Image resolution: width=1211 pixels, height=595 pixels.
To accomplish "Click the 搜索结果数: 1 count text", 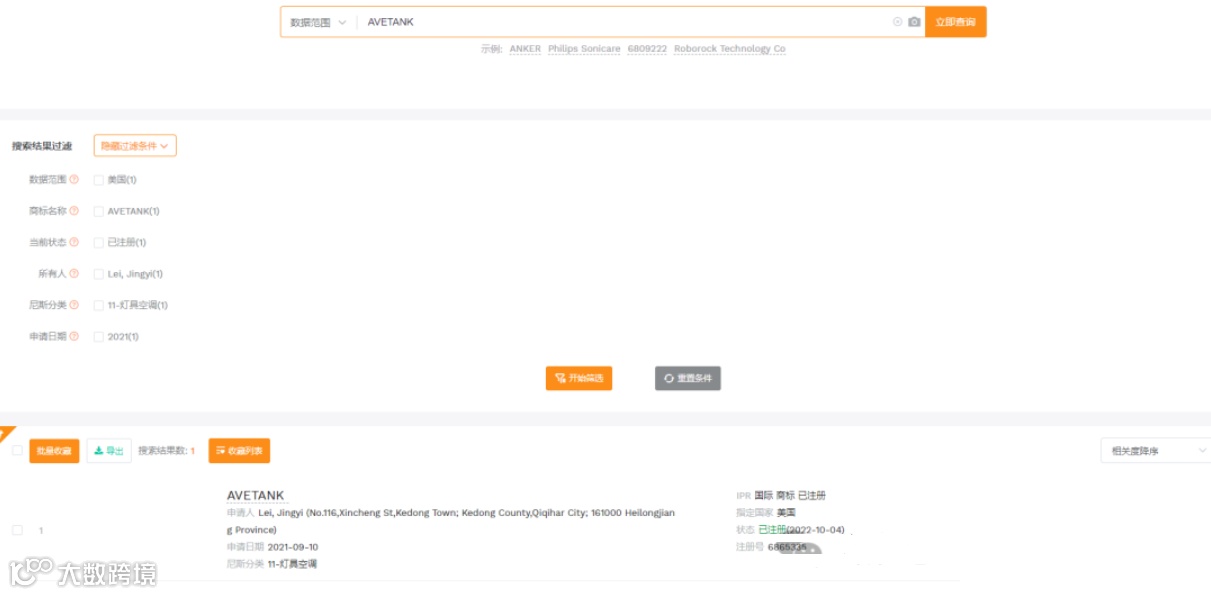I will pyautogui.click(x=166, y=451).
